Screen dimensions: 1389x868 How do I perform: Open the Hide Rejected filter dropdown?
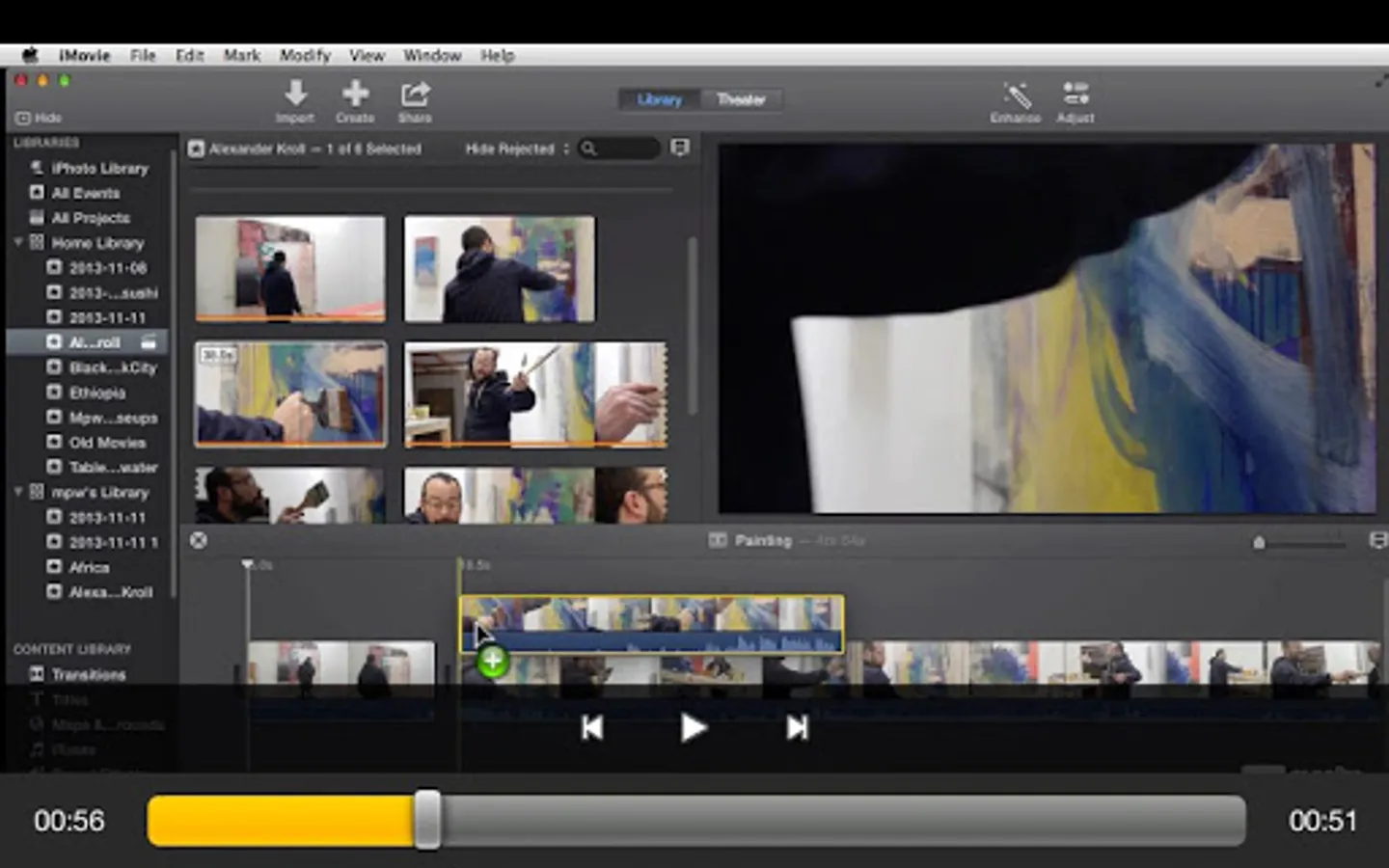point(517,149)
